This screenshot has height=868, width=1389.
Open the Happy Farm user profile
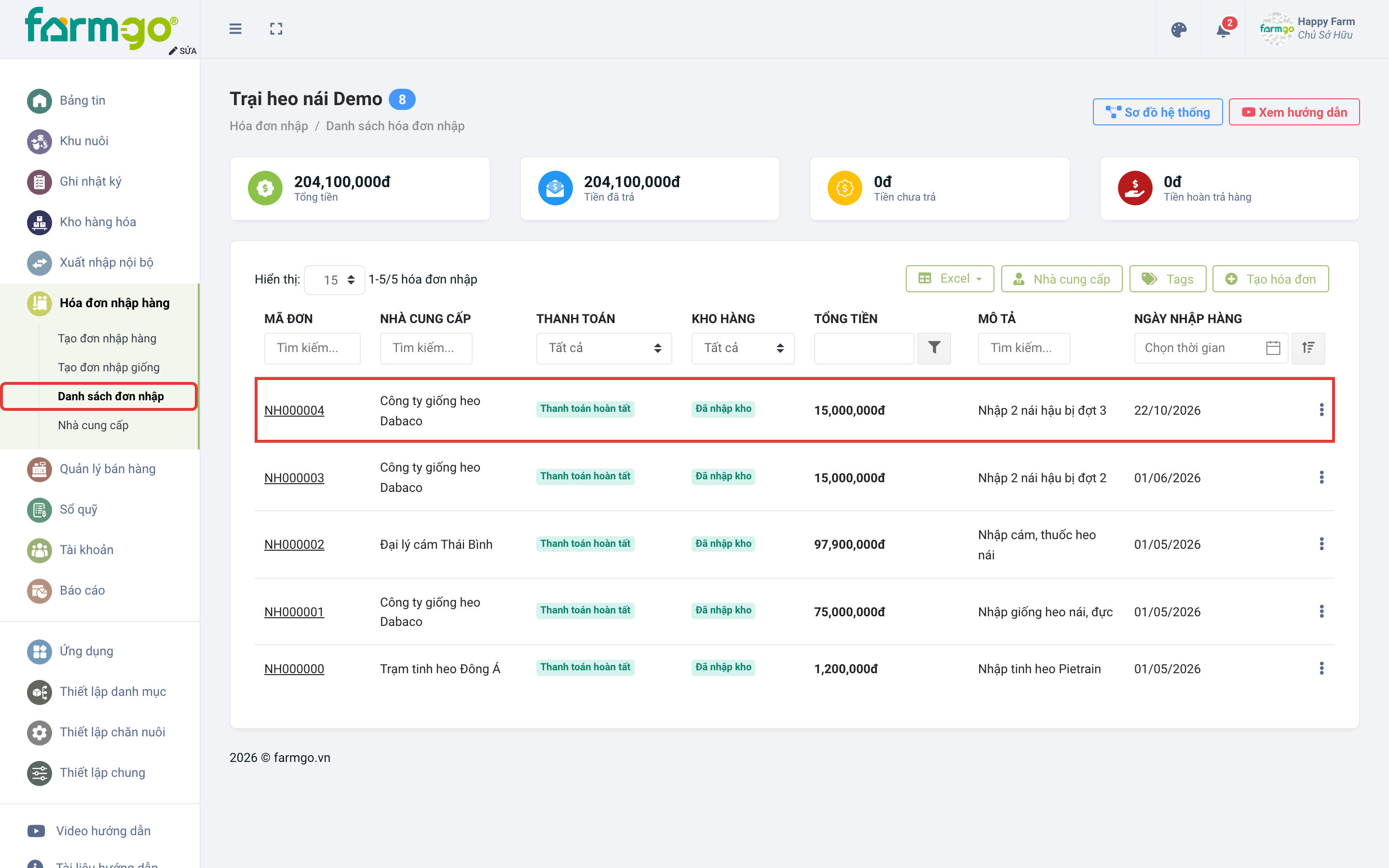1307,29
